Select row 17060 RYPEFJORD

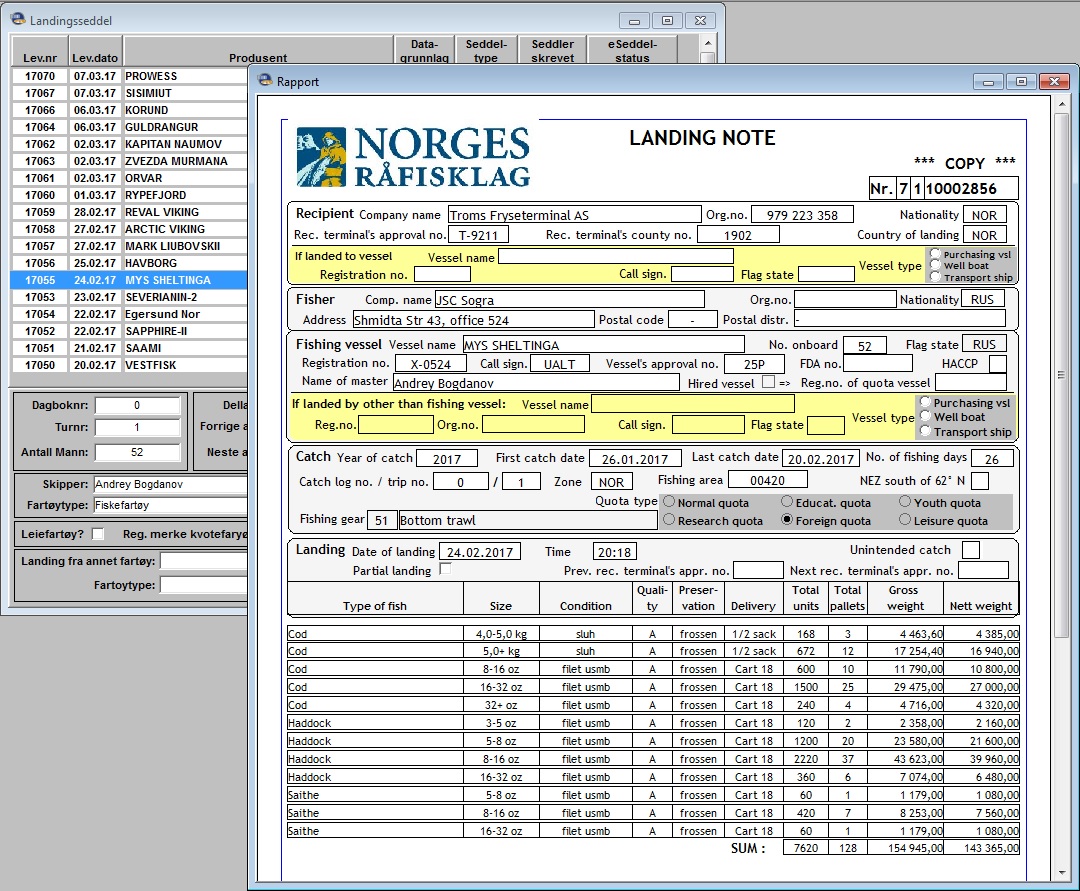point(129,195)
